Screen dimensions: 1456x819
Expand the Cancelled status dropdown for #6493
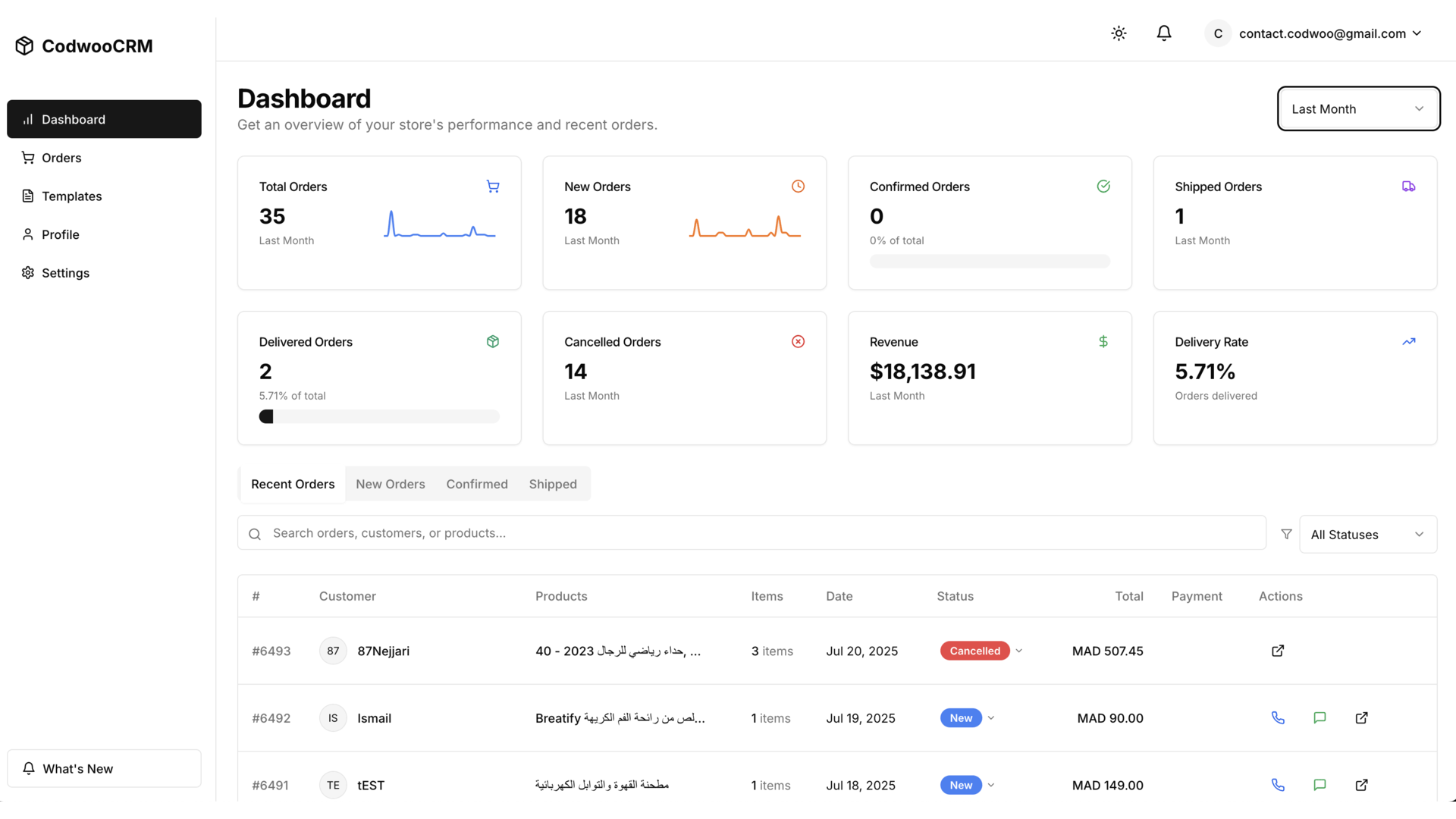(1019, 651)
